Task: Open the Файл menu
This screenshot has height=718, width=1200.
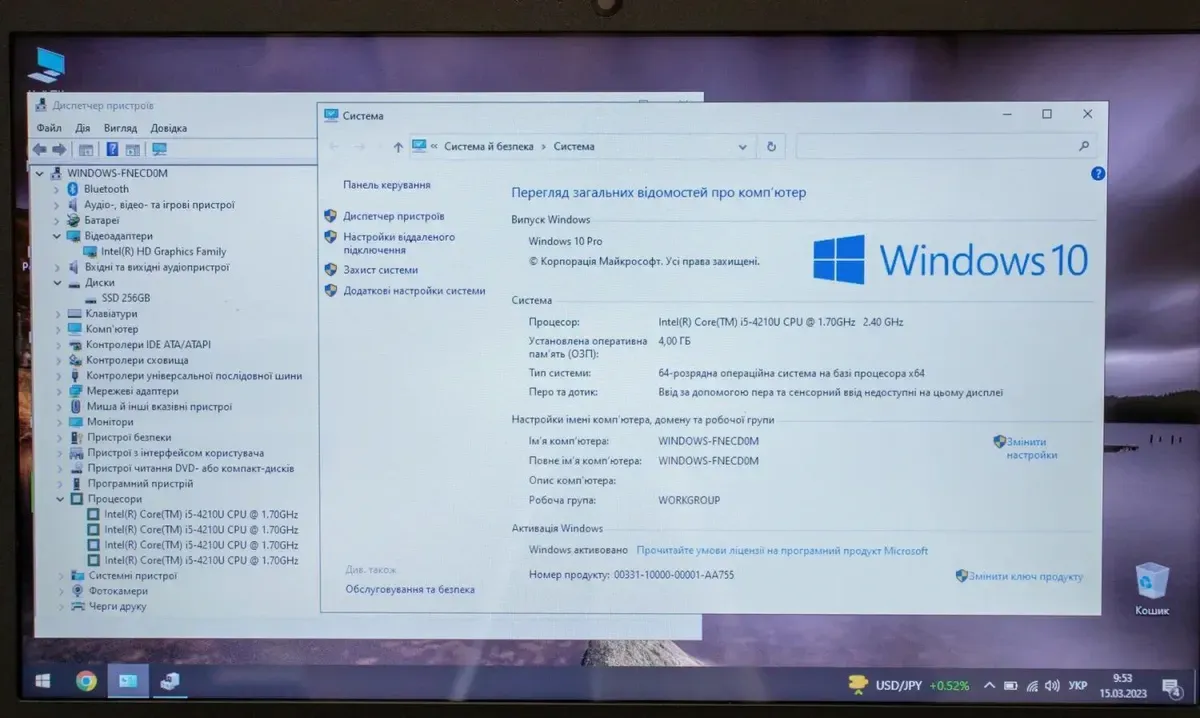Action: coord(49,128)
